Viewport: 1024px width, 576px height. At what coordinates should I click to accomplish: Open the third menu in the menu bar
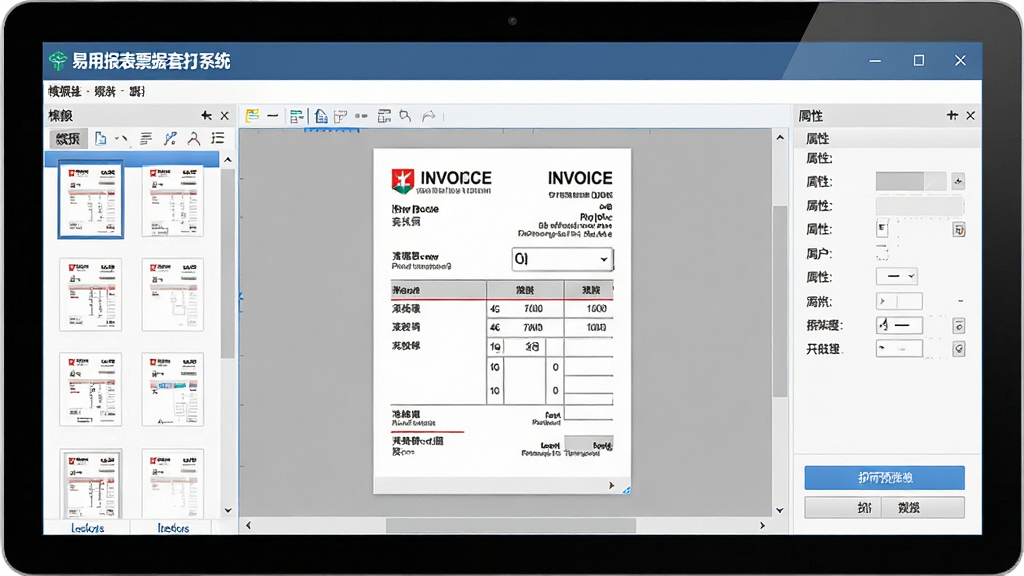(137, 91)
